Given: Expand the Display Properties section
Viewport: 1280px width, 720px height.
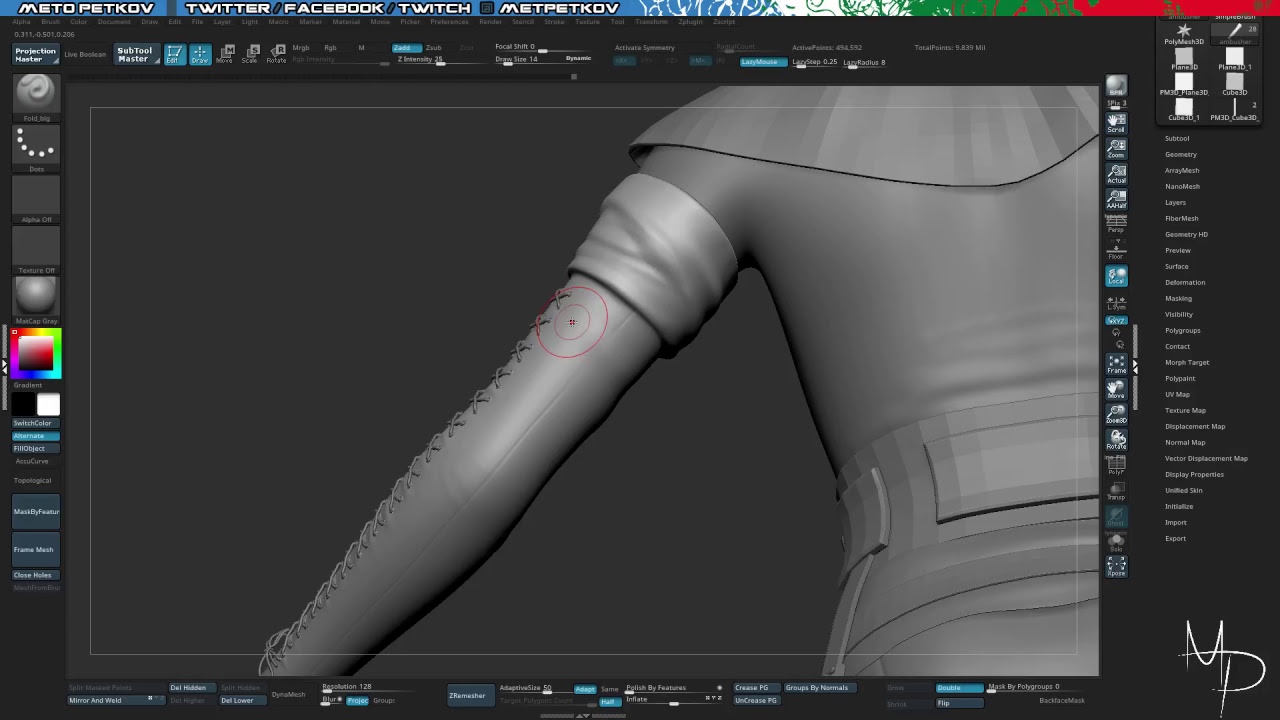Looking at the screenshot, I should [x=1194, y=475].
